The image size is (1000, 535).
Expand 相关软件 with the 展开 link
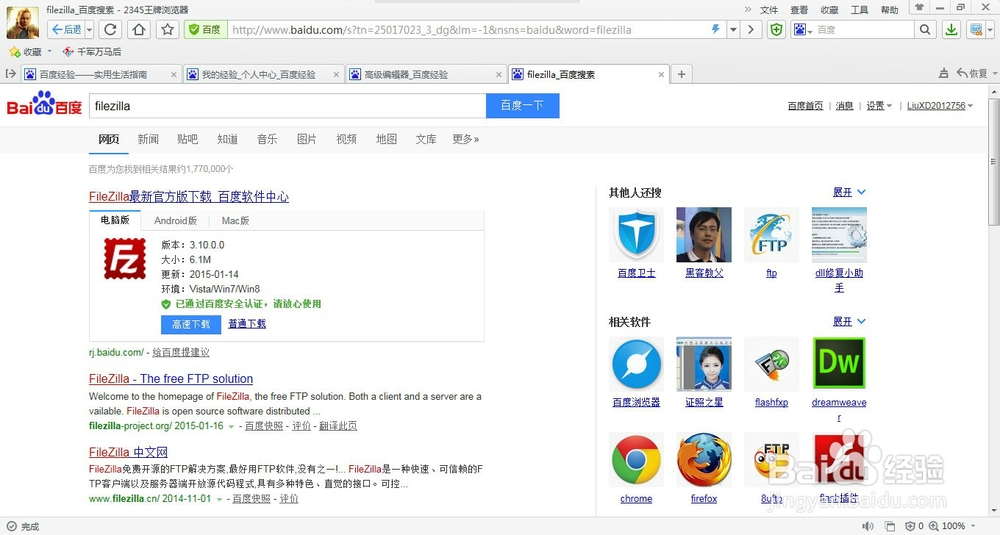[849, 321]
